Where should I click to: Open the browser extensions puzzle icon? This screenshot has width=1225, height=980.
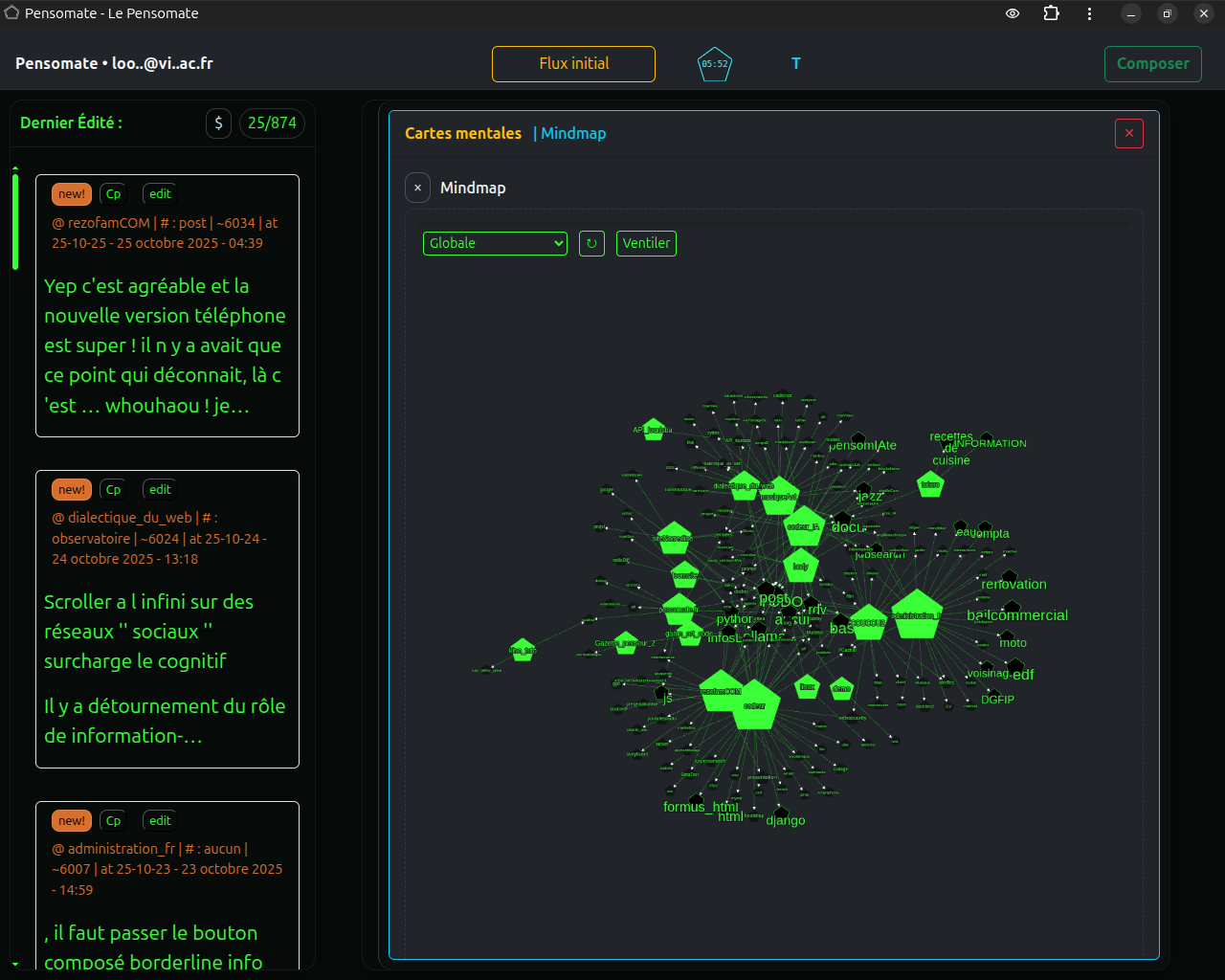click(x=1051, y=13)
